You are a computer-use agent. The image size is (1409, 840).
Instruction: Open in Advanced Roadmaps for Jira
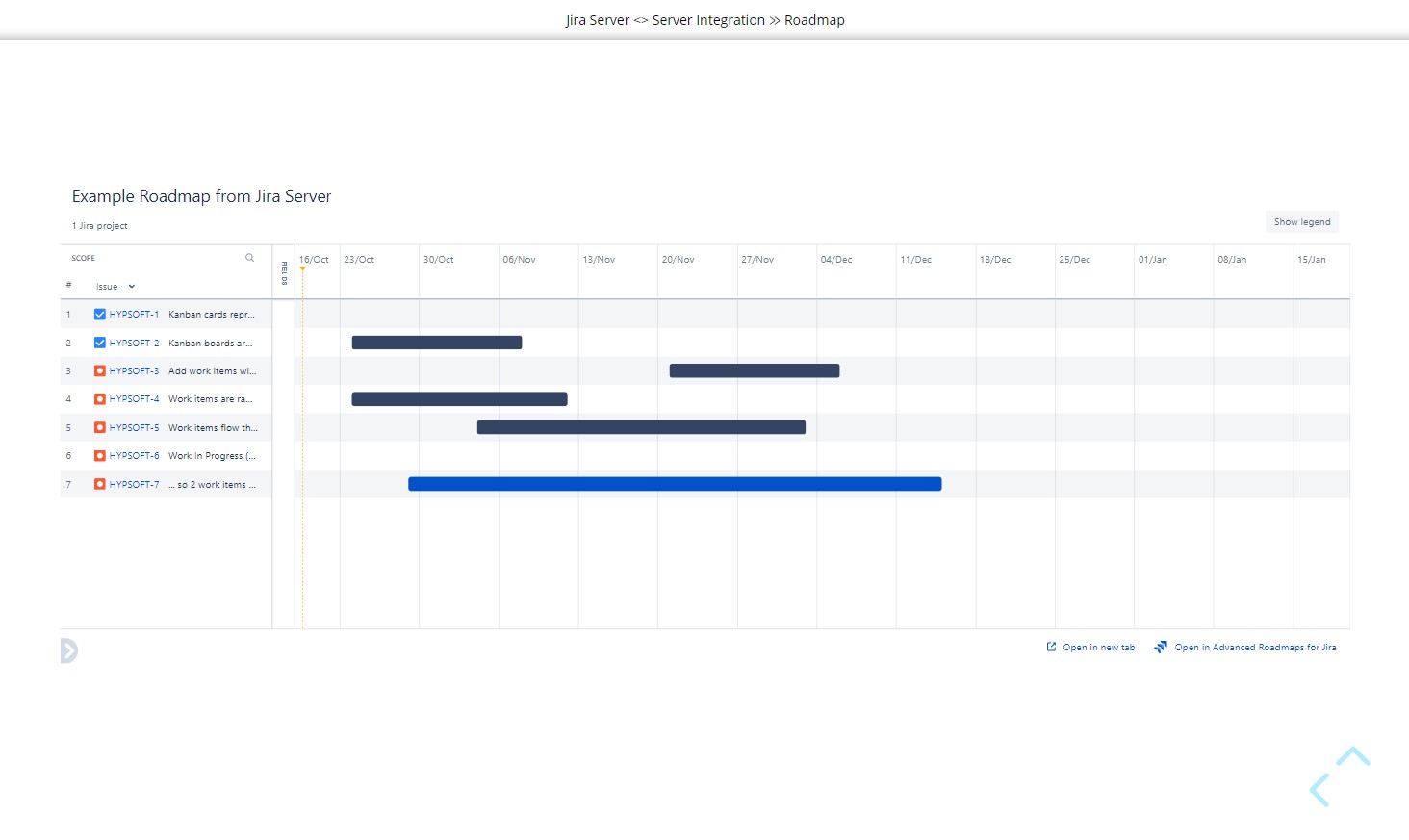[x=1254, y=647]
